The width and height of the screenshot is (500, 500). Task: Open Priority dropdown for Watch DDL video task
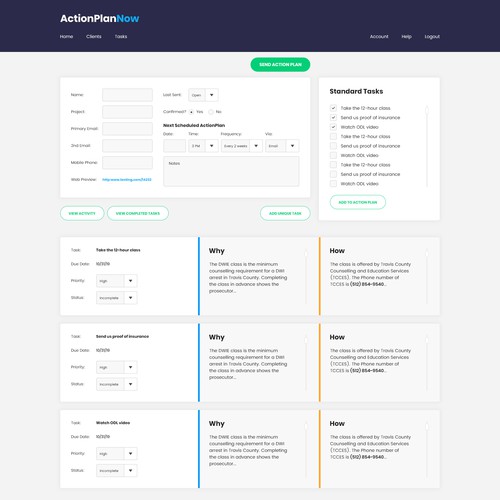pos(117,453)
